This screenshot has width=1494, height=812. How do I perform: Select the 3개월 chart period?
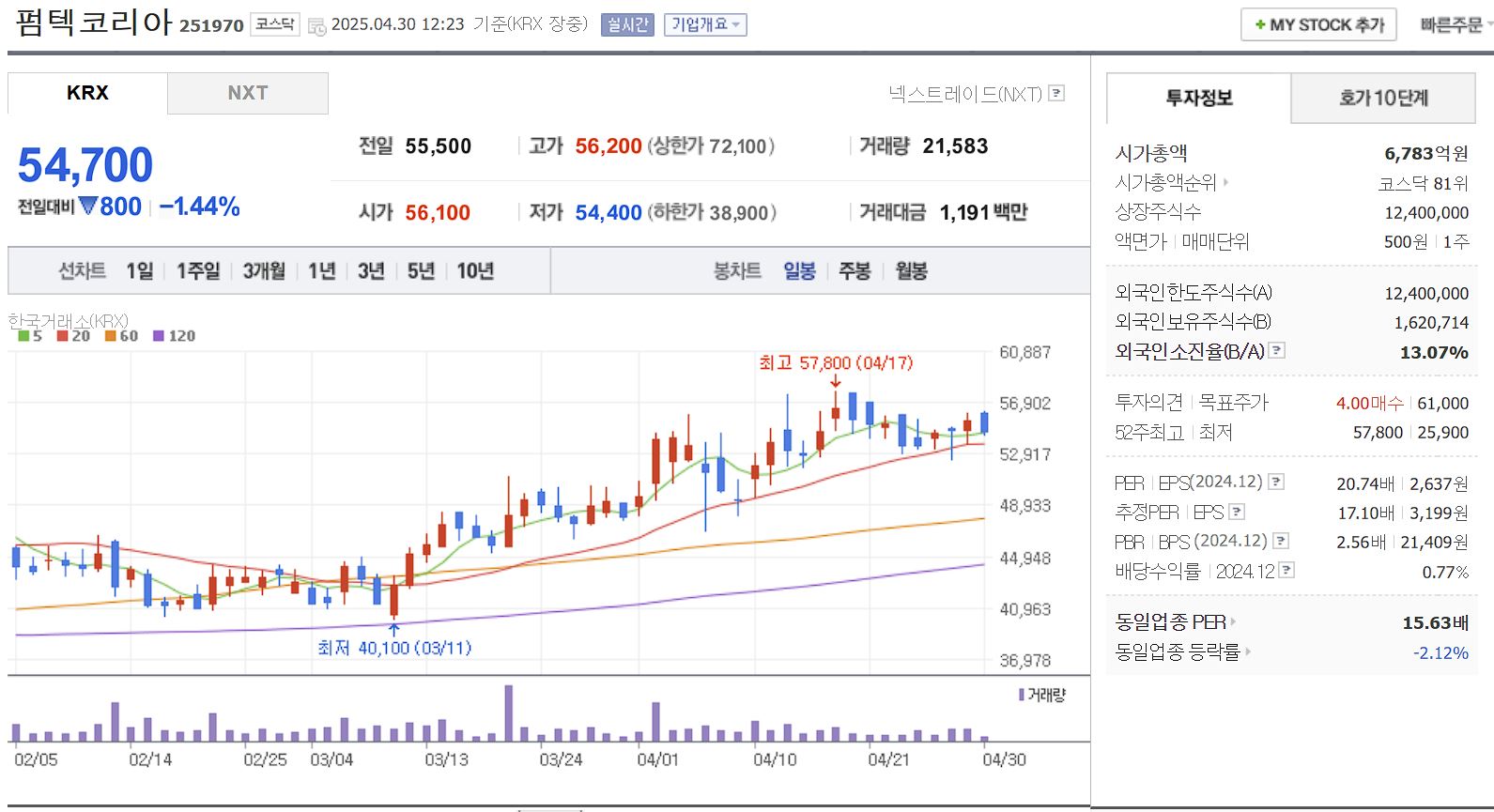(x=264, y=271)
